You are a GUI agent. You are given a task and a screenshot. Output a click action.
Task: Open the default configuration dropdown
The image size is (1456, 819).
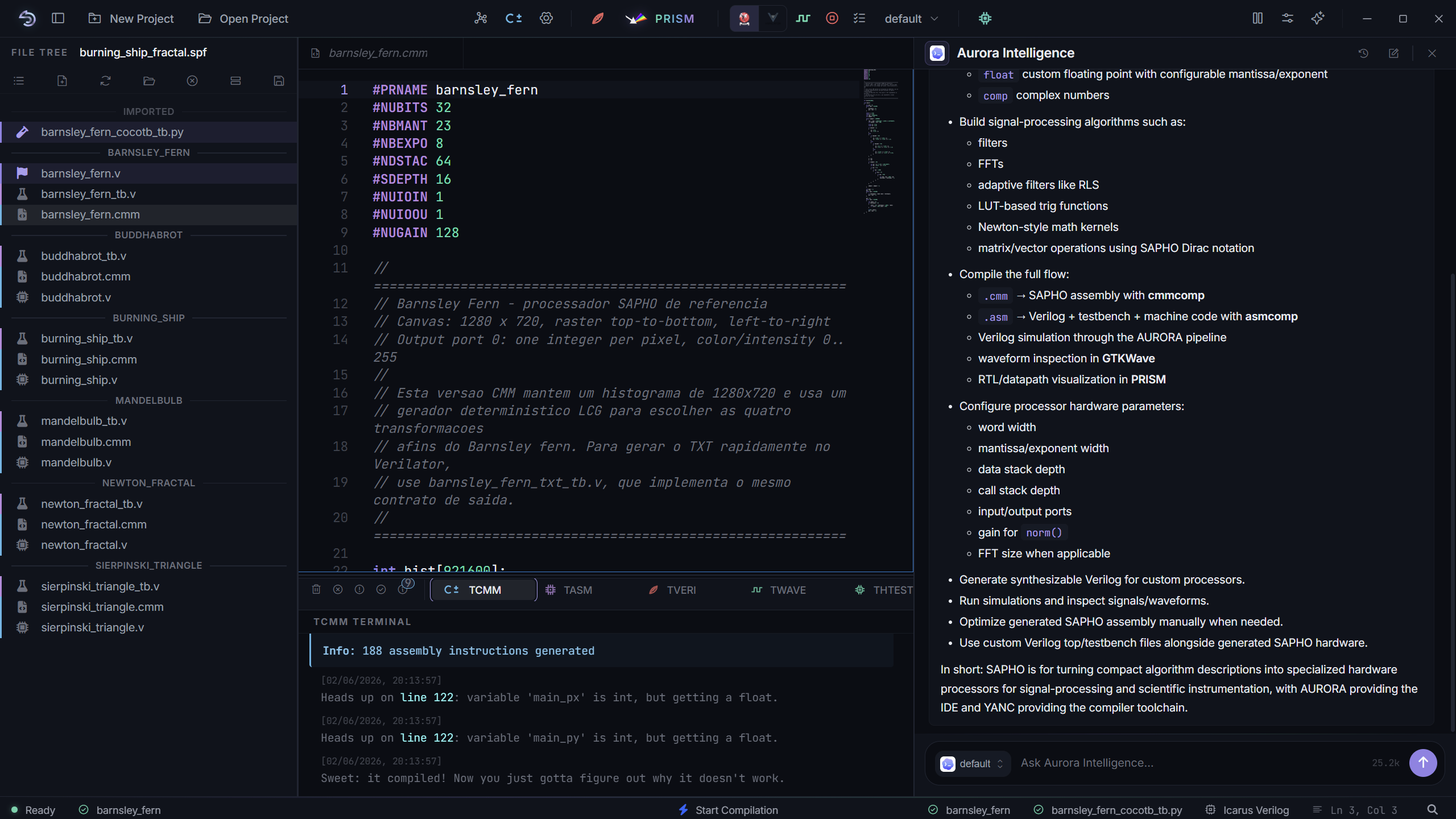coord(911,18)
